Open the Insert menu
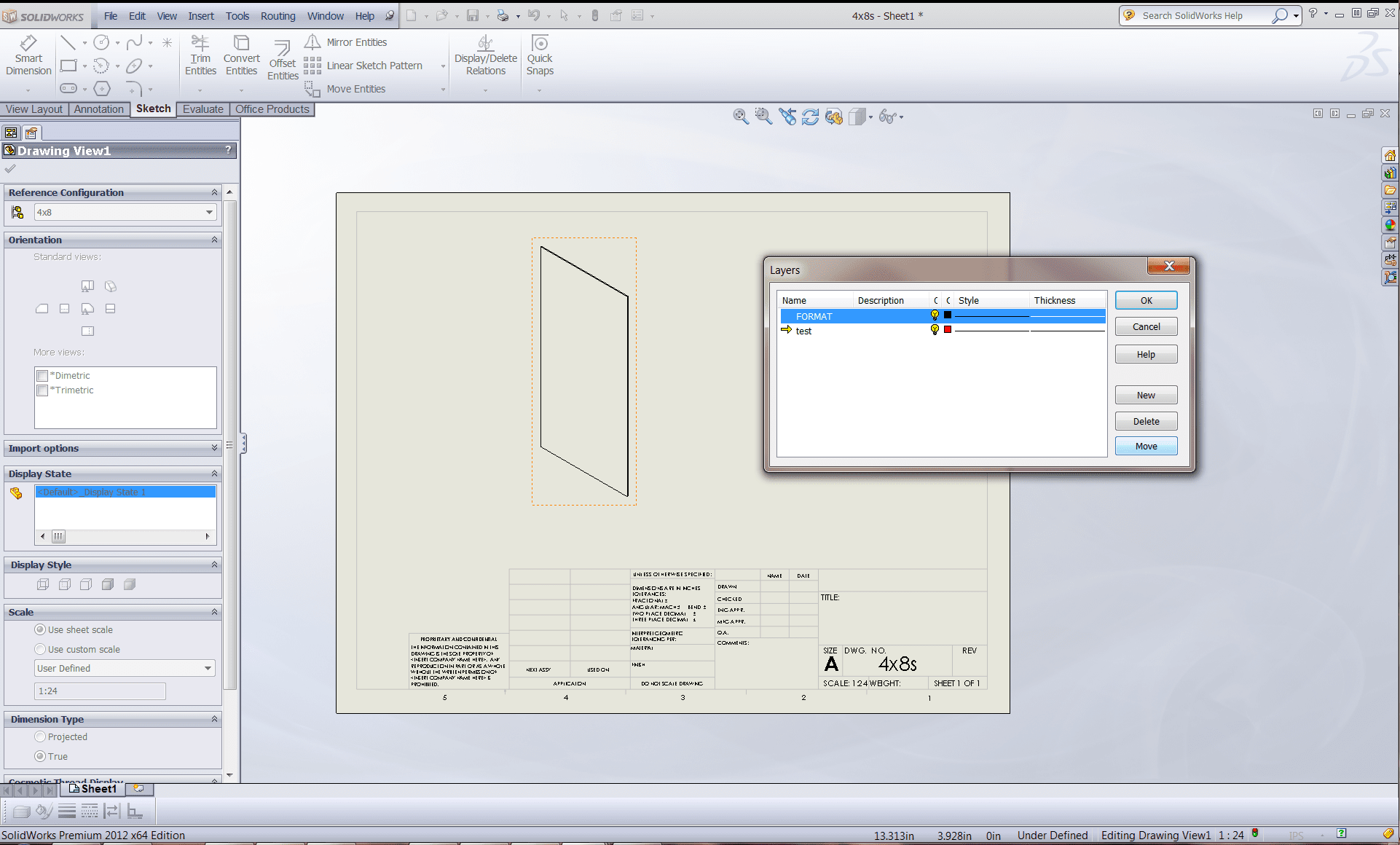The width and height of the screenshot is (1400, 845). (x=201, y=15)
